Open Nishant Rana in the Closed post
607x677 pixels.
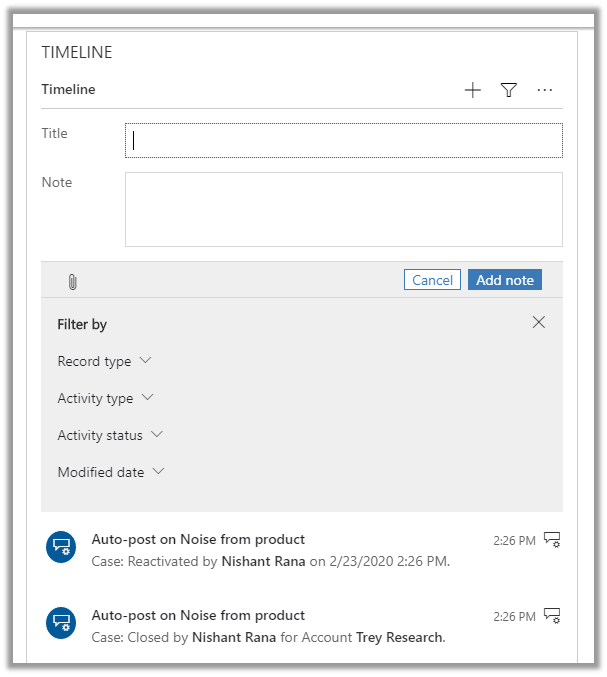click(234, 637)
